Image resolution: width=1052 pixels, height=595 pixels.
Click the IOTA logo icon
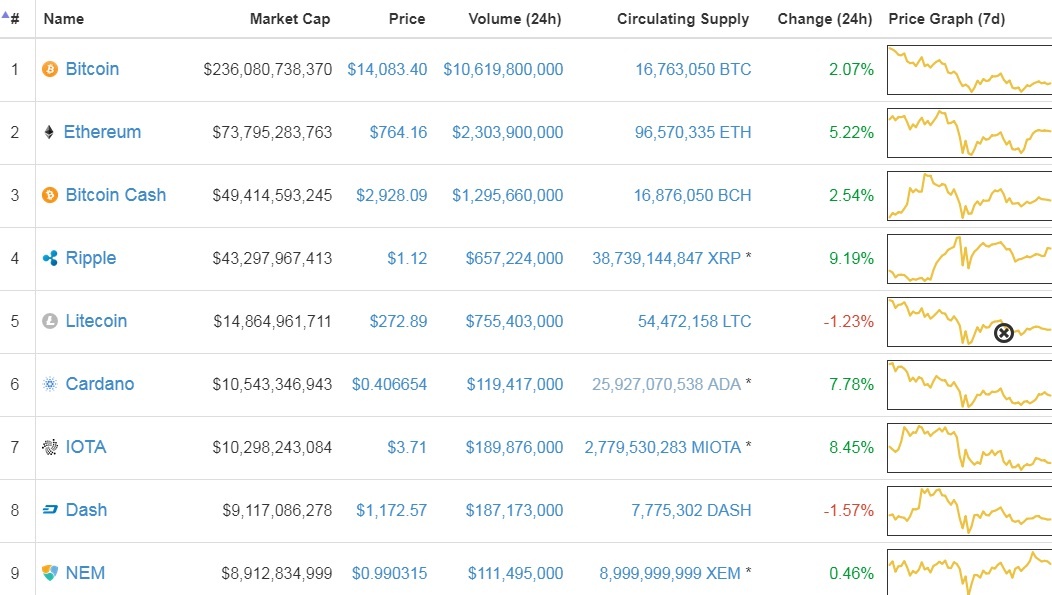(x=49, y=447)
